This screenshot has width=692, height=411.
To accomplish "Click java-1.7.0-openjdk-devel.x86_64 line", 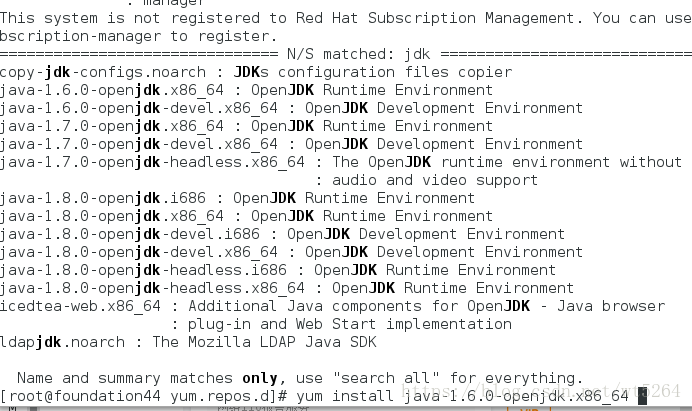I will 291,144.
